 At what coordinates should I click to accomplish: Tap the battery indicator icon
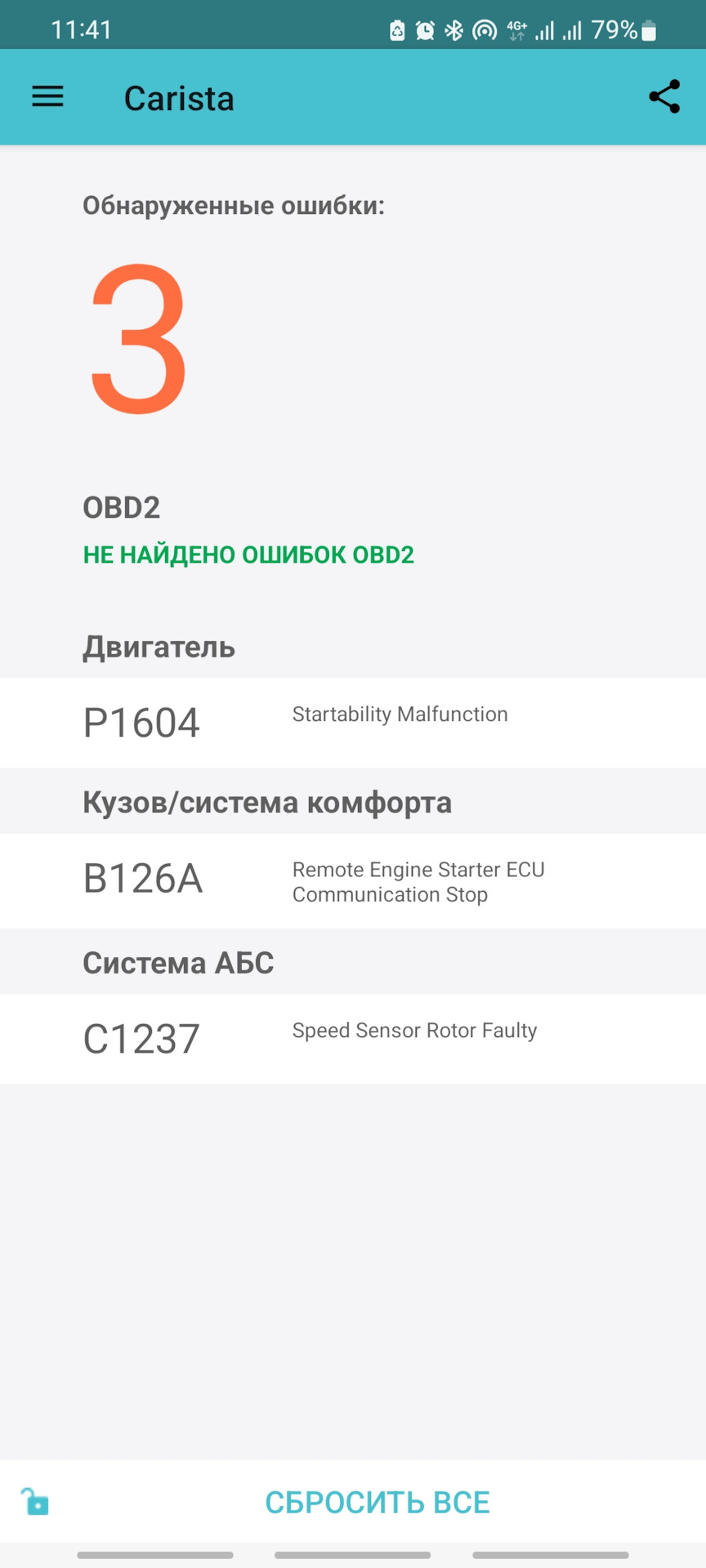(x=649, y=31)
